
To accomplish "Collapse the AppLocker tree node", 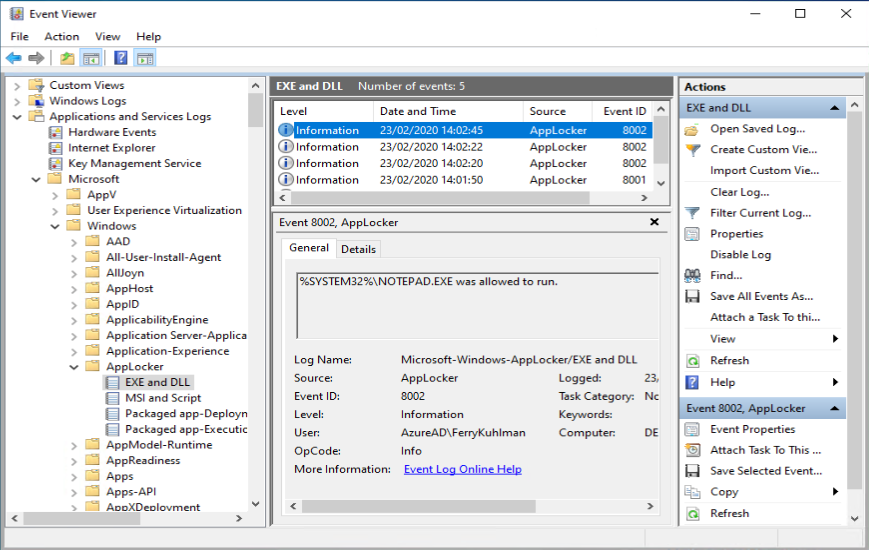I will click(x=74, y=367).
